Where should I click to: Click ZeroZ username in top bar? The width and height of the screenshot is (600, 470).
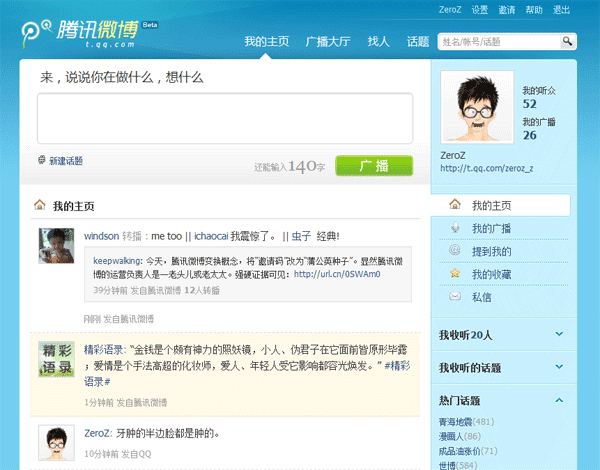450,10
